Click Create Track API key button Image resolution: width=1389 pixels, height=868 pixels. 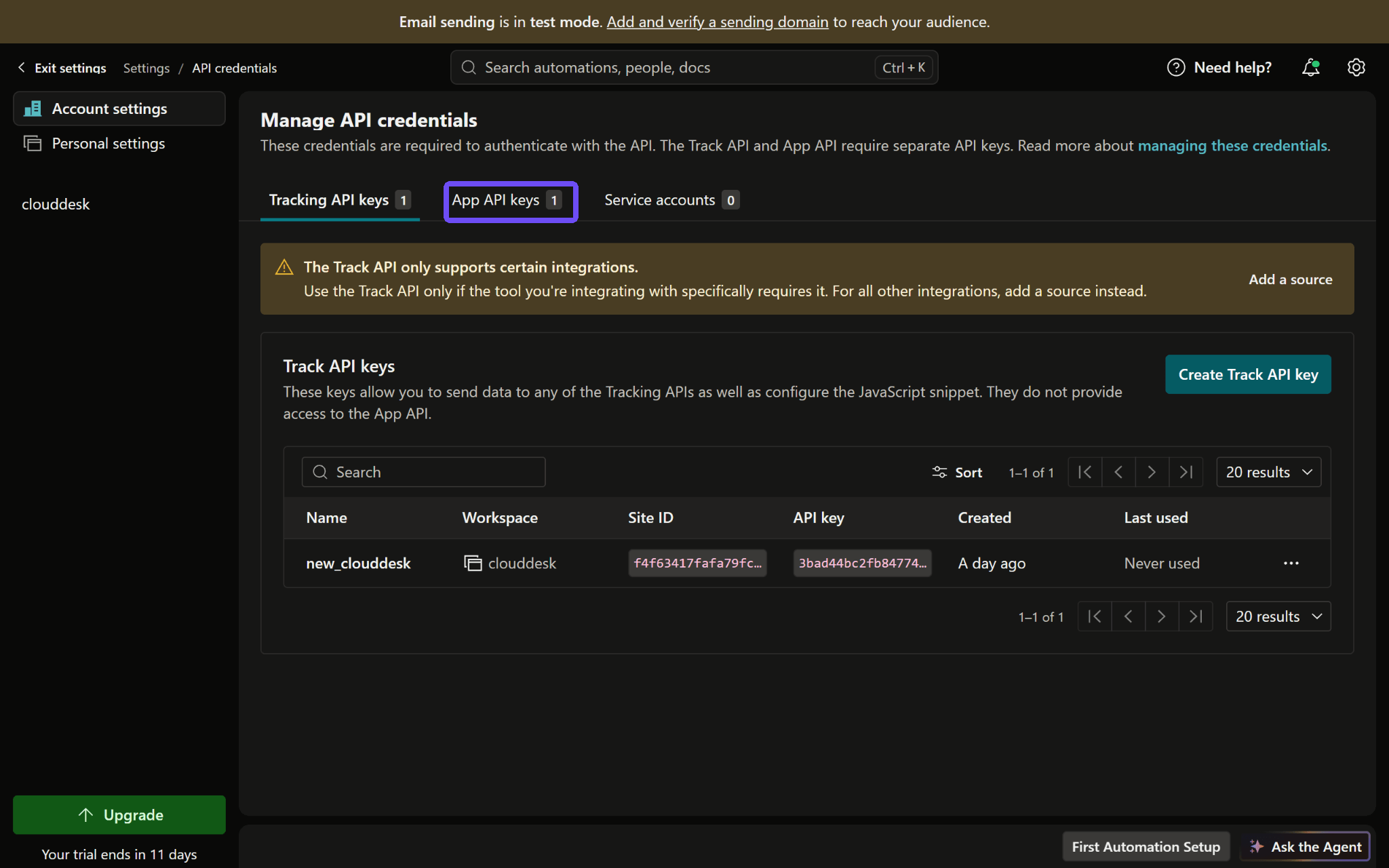1248,374
